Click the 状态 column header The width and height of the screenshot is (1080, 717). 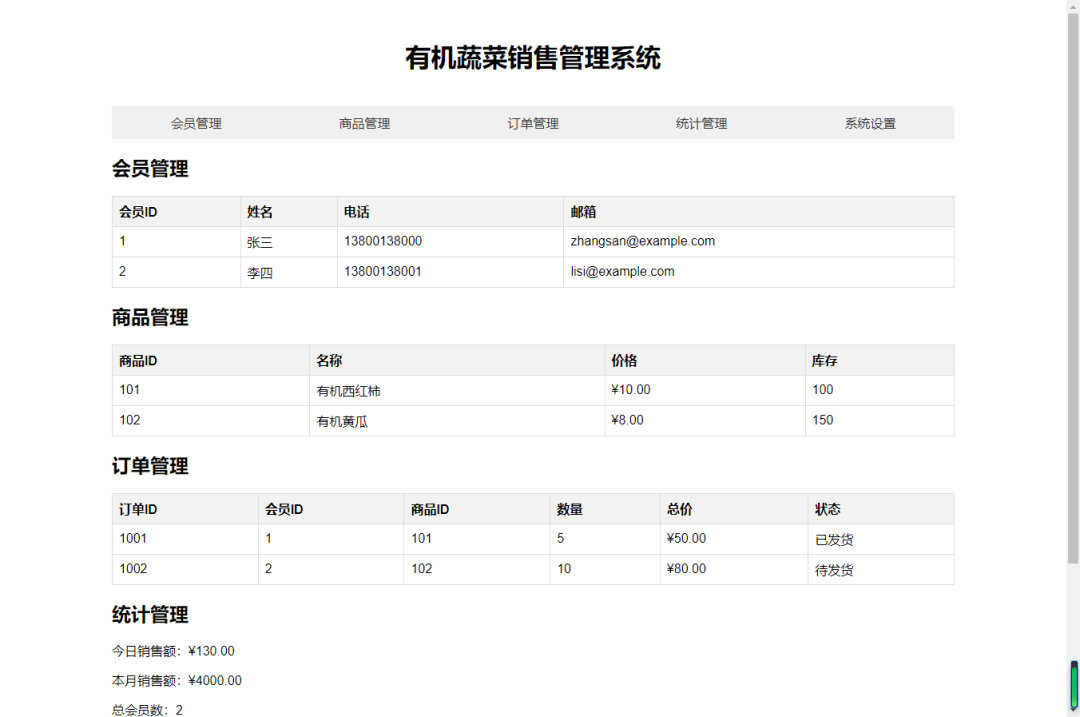pyautogui.click(x=828, y=508)
